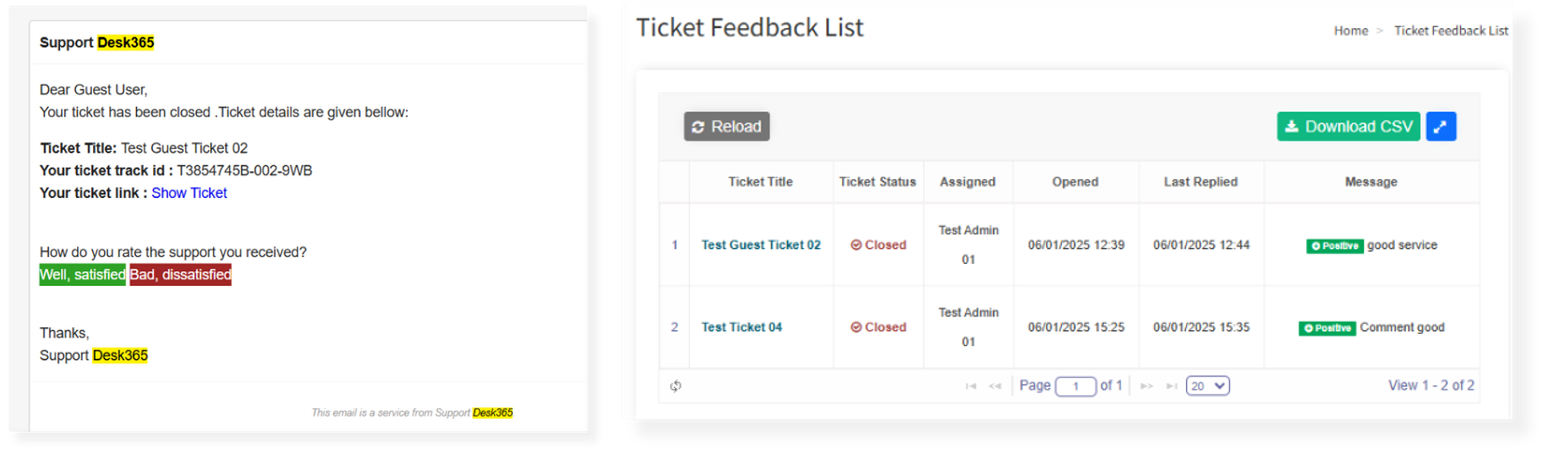Click the Reload button

pos(726,126)
